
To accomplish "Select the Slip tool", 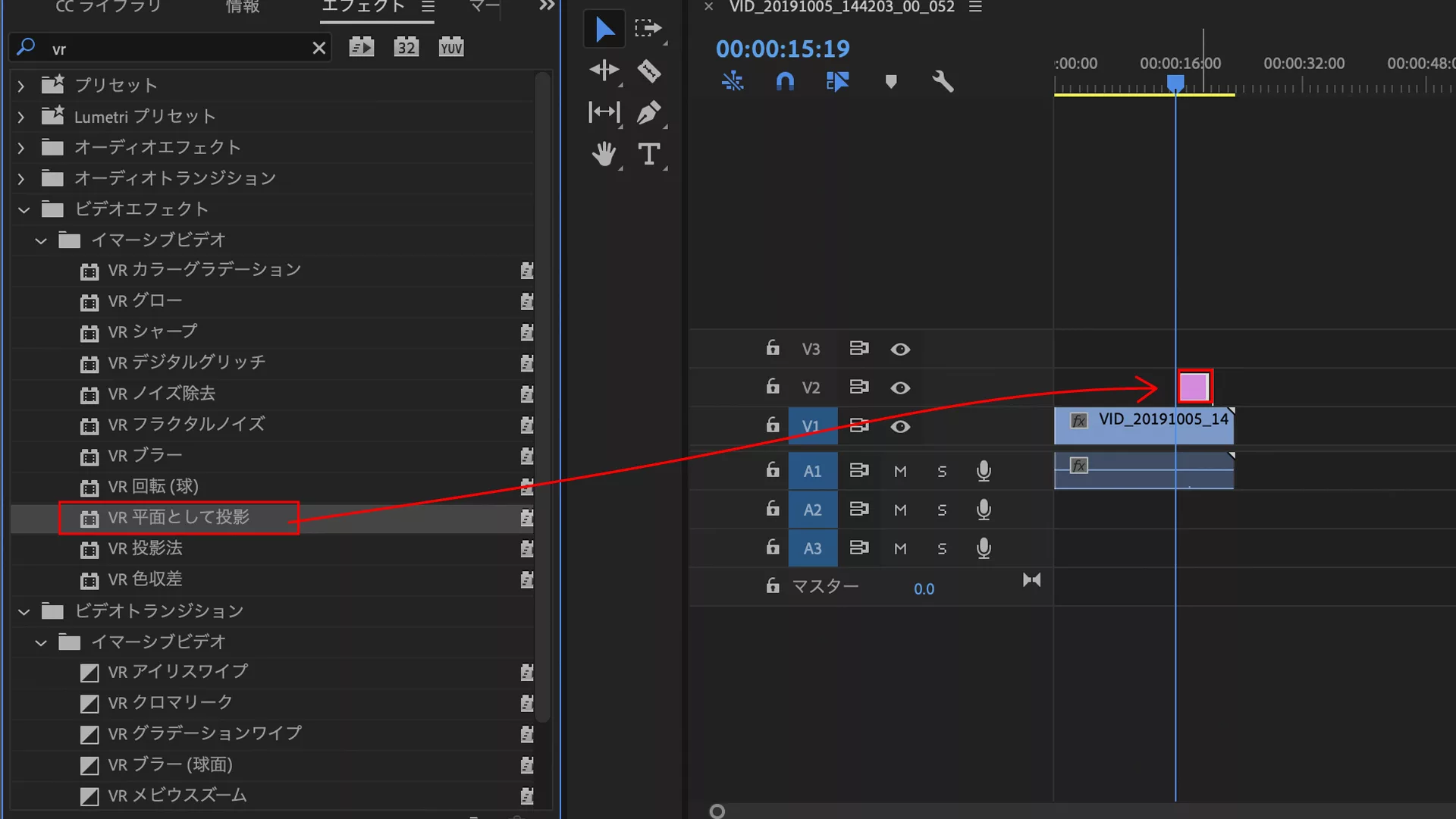I will pyautogui.click(x=604, y=112).
